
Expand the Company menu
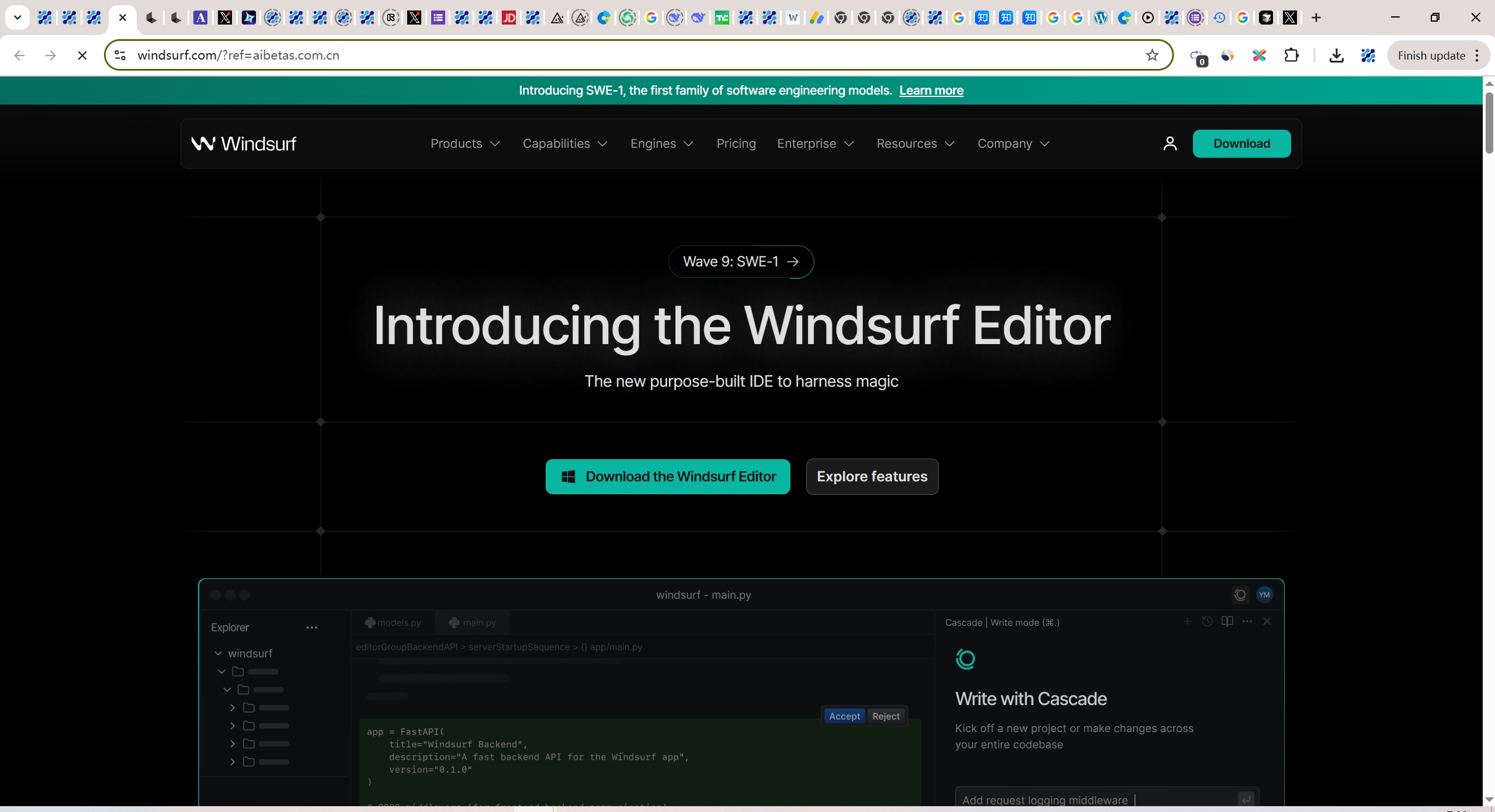click(1014, 144)
